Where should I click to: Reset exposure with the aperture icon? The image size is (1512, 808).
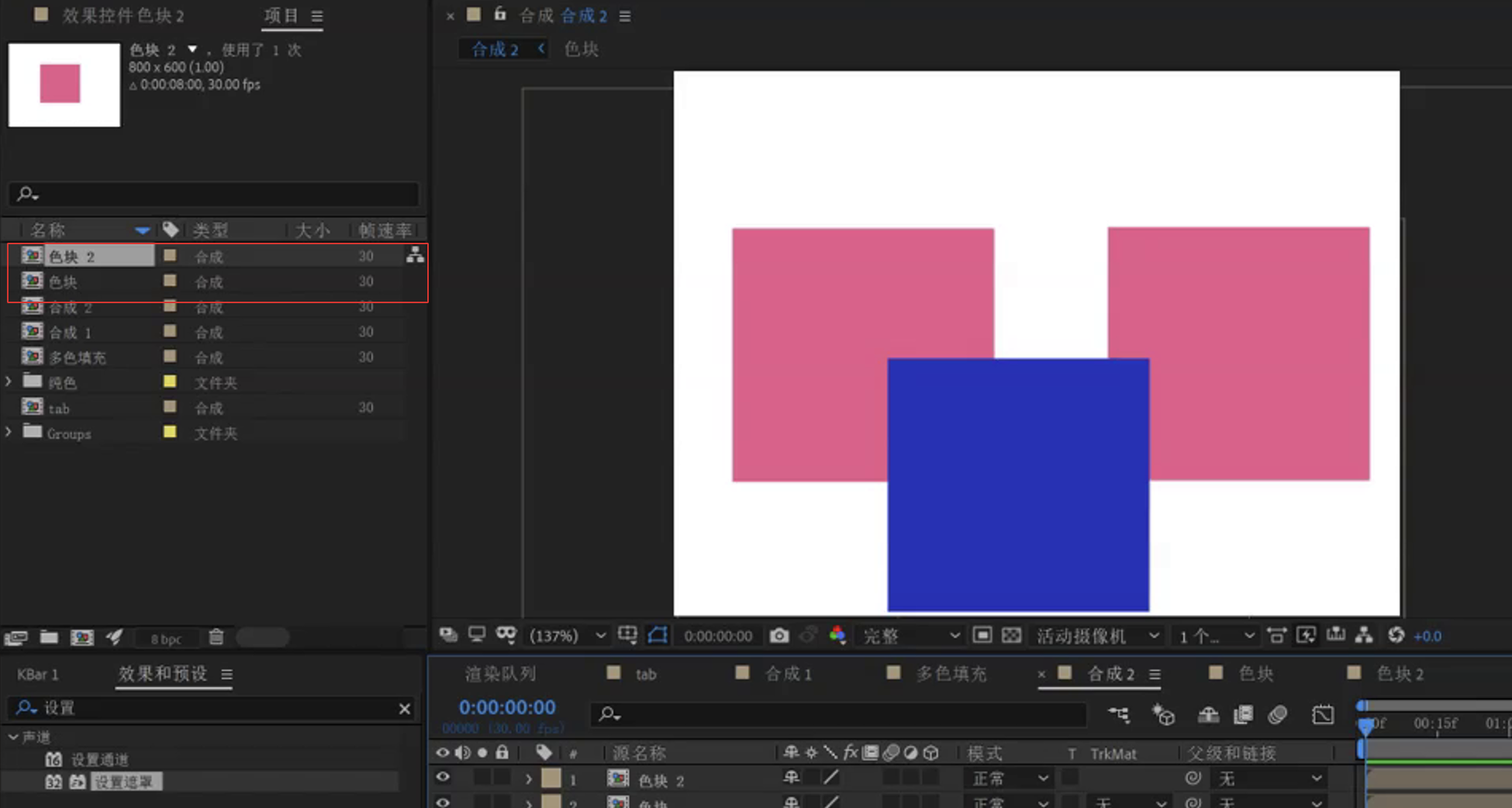coord(1396,635)
